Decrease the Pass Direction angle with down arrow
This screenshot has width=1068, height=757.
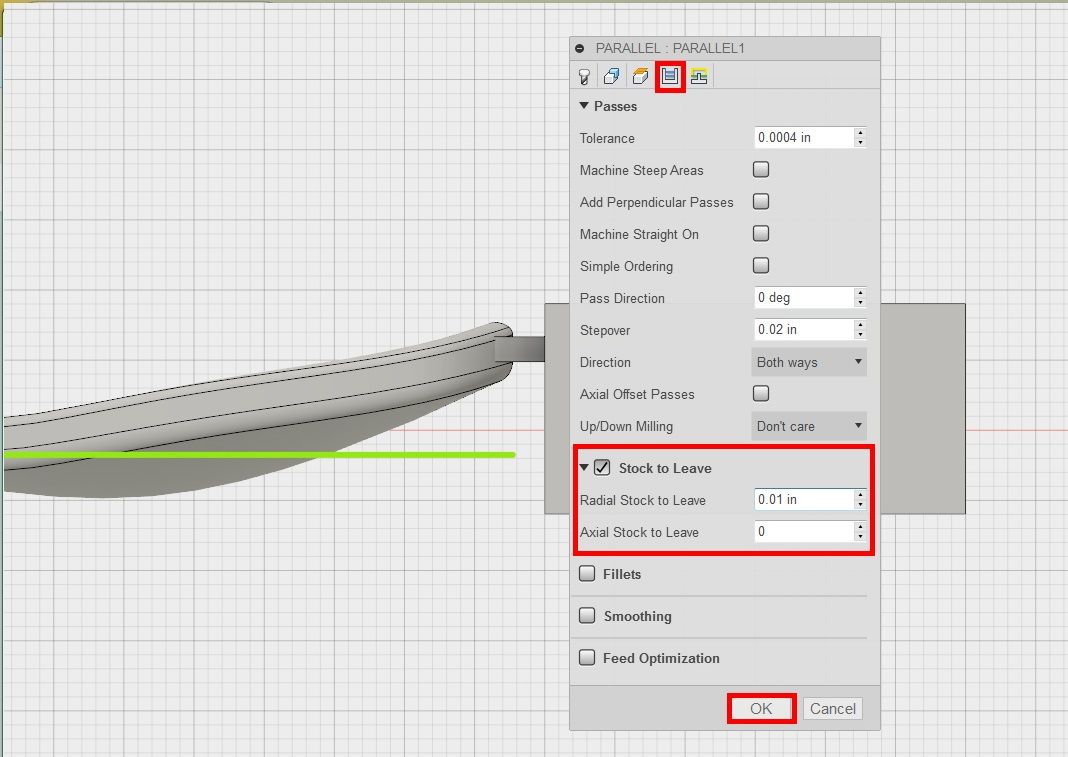pos(861,303)
